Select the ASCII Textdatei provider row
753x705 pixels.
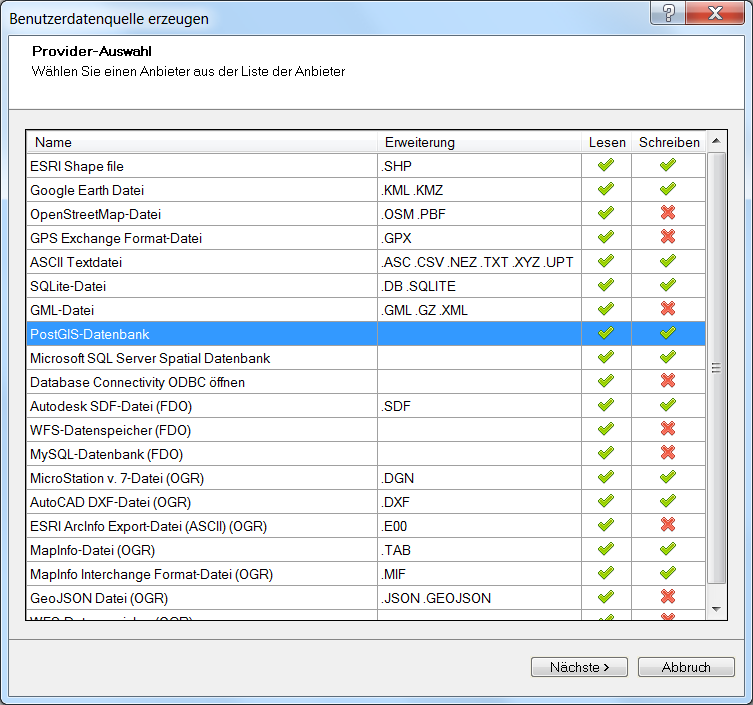[x=200, y=262]
